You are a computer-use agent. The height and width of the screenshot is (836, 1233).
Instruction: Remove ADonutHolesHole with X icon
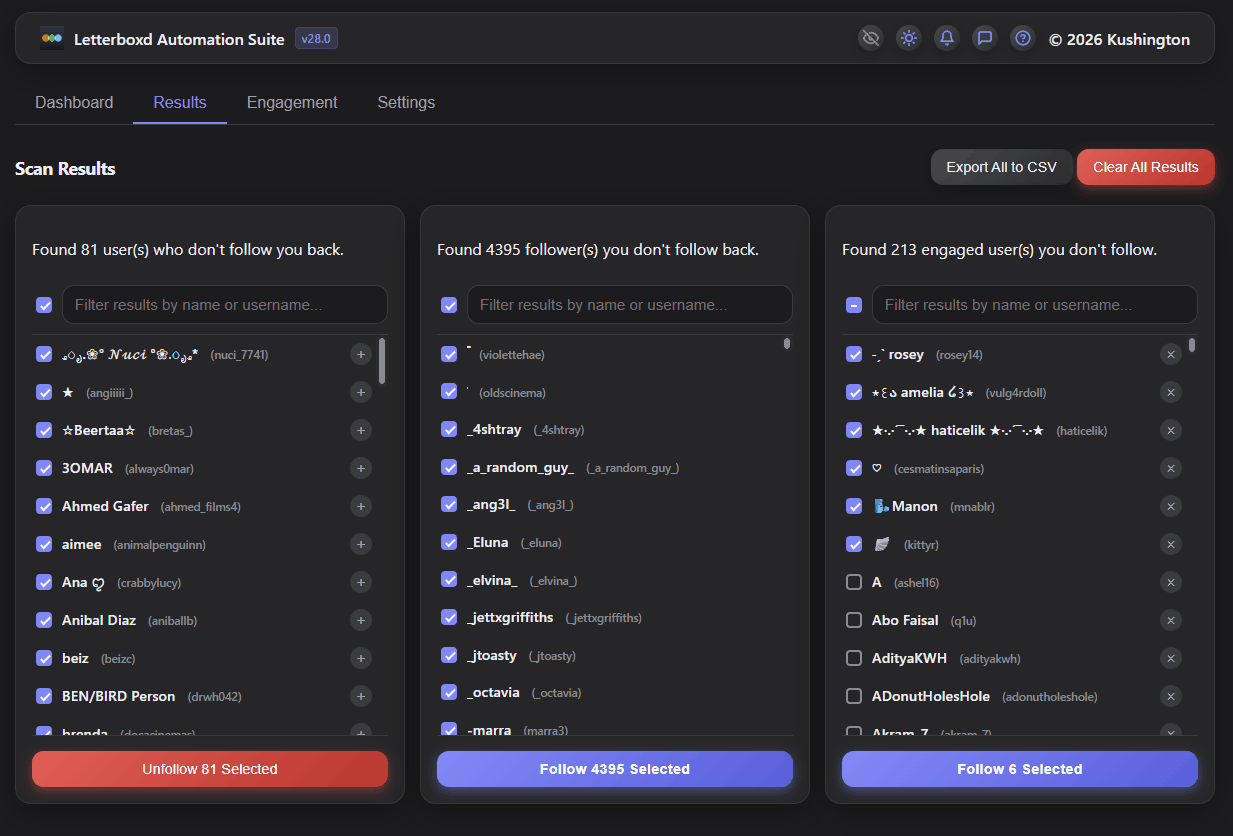pos(1171,696)
